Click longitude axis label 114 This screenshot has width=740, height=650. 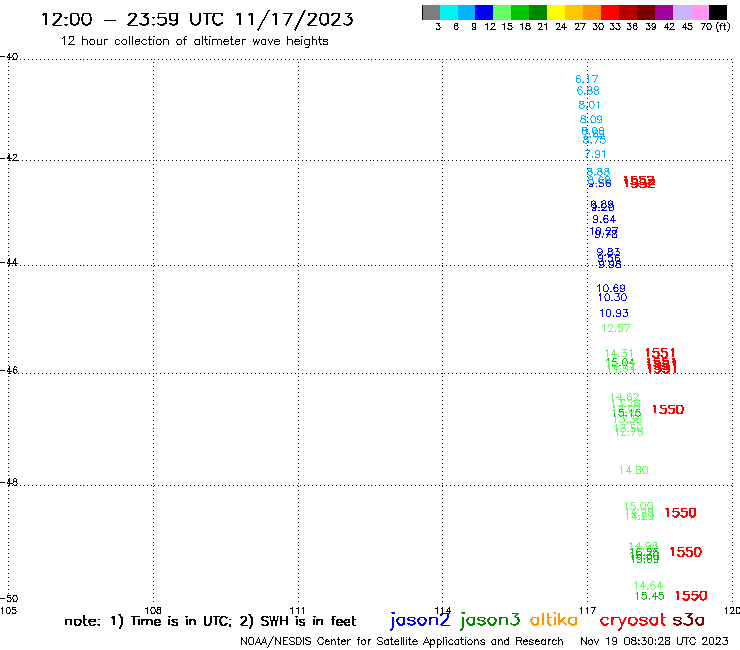coord(443,611)
